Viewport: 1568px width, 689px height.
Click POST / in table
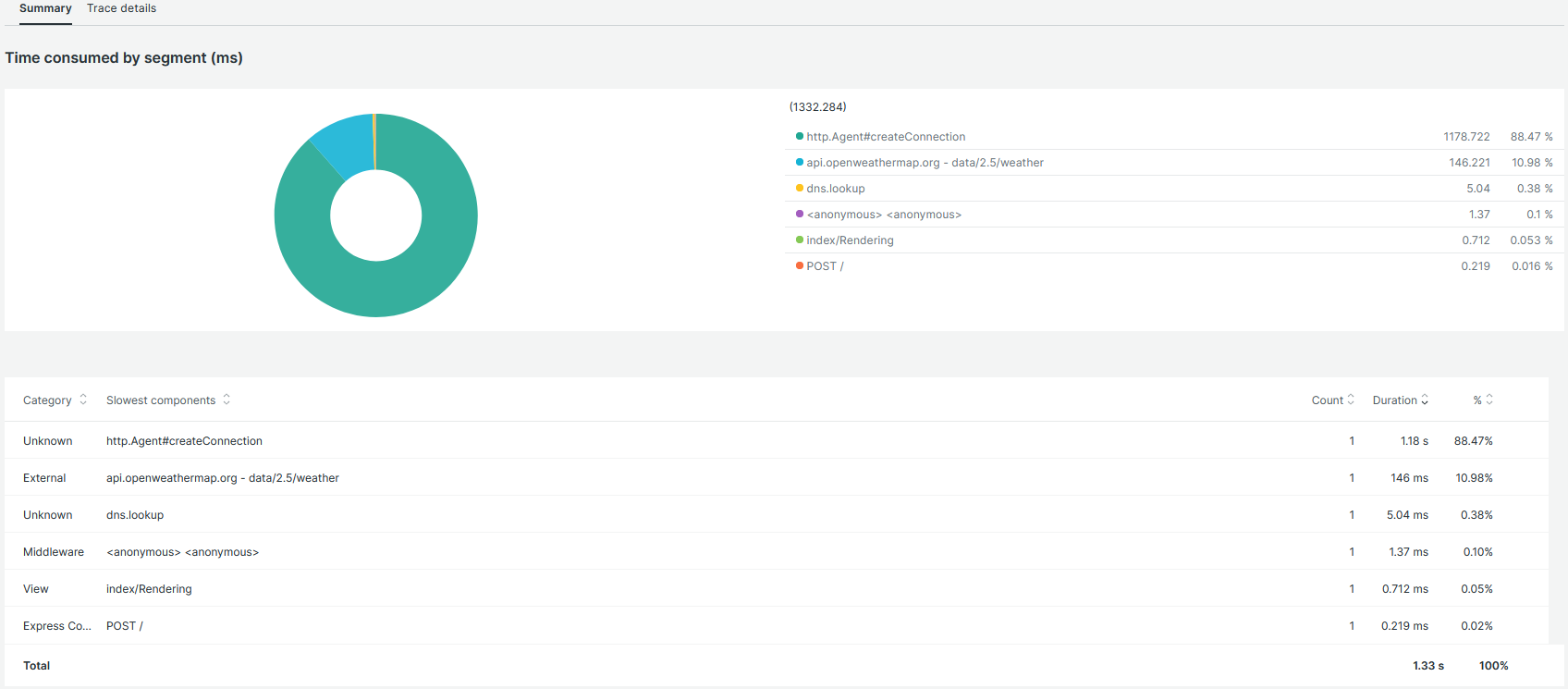point(125,626)
